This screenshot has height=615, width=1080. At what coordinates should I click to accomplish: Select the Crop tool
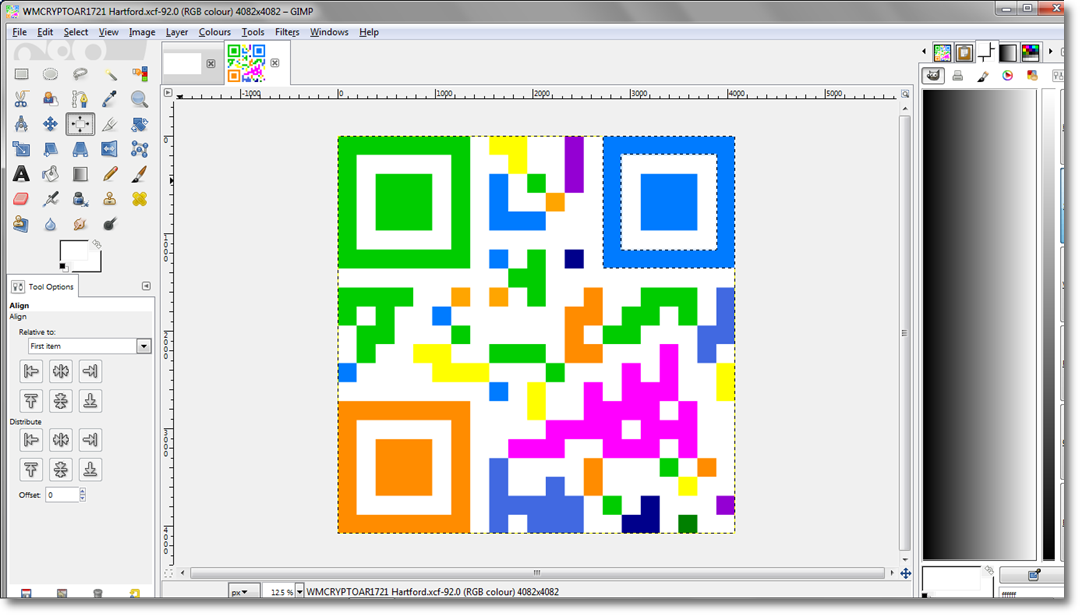(110, 124)
